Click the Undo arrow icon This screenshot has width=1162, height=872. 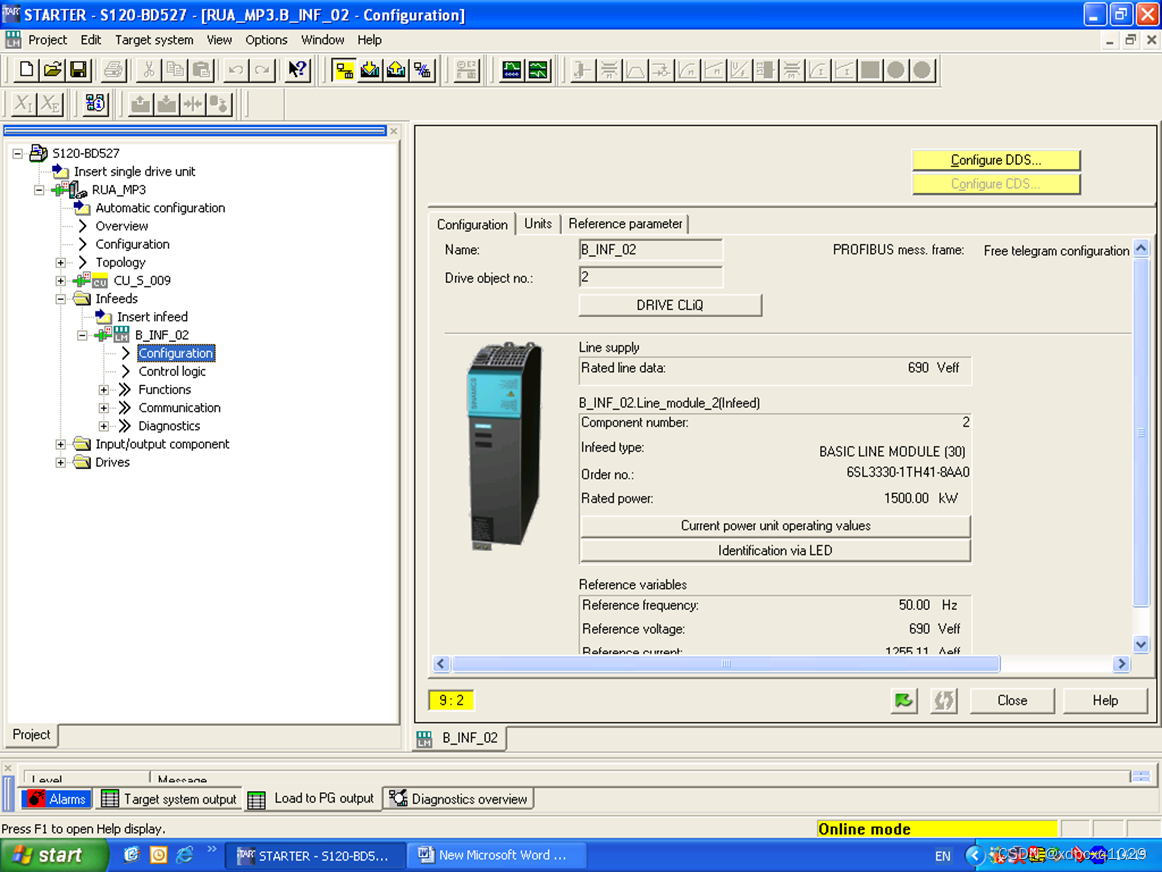(236, 70)
